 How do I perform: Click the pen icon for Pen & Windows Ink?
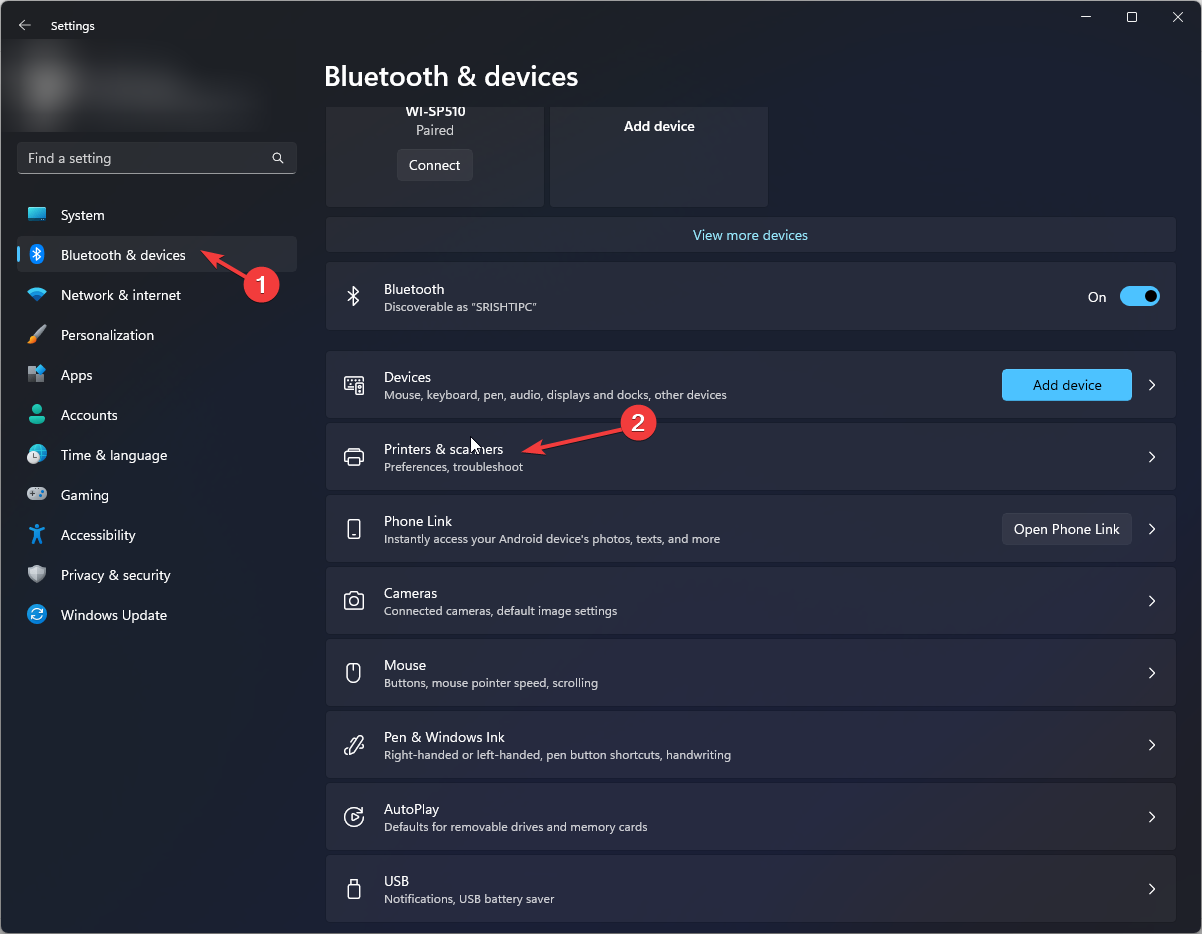354,745
